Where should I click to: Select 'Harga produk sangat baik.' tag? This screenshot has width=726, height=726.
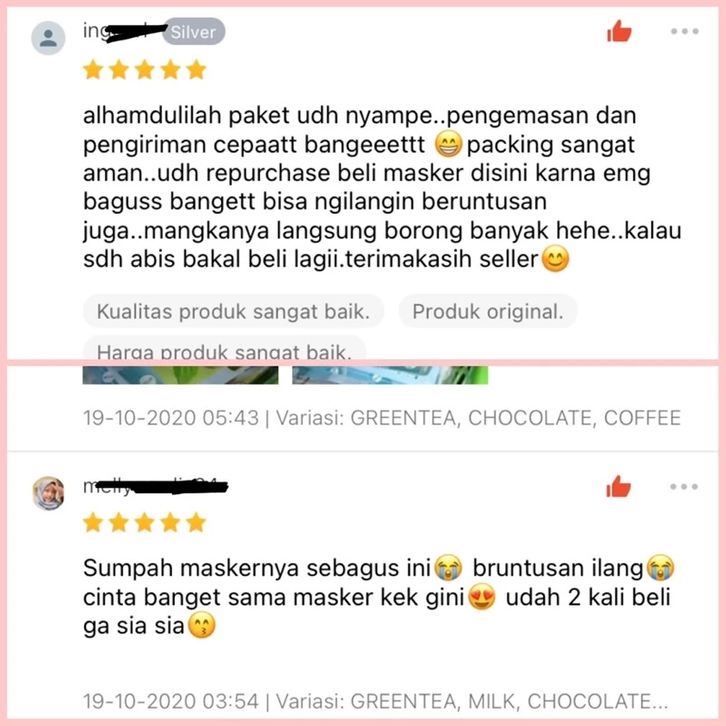click(225, 348)
